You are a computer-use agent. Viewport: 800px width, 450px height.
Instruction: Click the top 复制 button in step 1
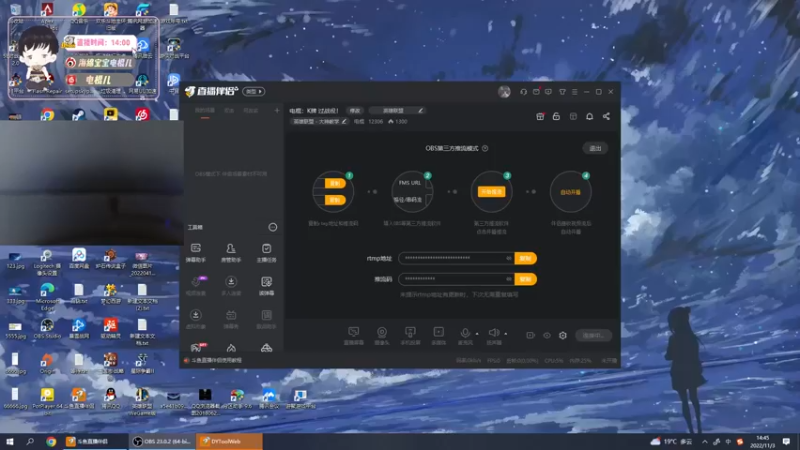(x=335, y=183)
